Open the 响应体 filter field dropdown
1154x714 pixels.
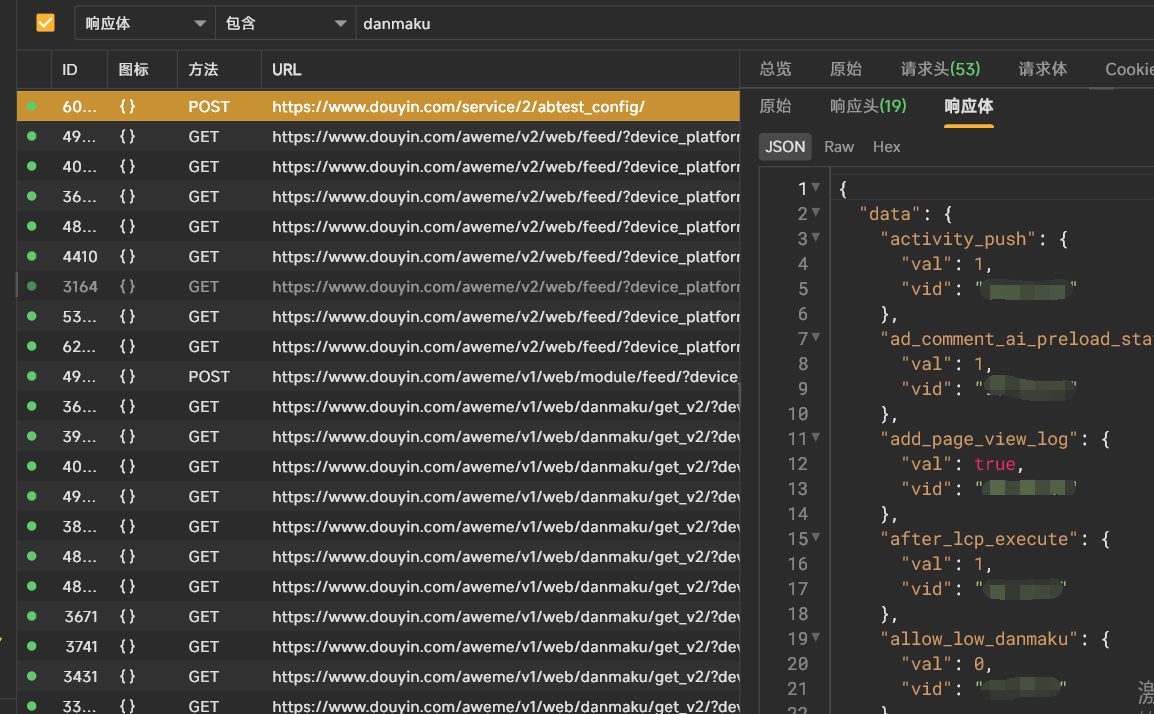point(145,24)
